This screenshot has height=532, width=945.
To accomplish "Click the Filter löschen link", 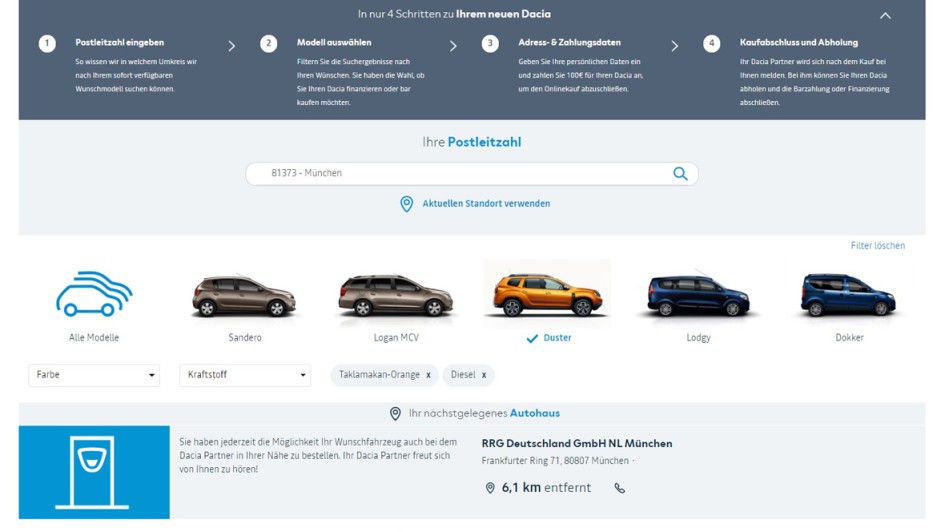I will [x=878, y=246].
